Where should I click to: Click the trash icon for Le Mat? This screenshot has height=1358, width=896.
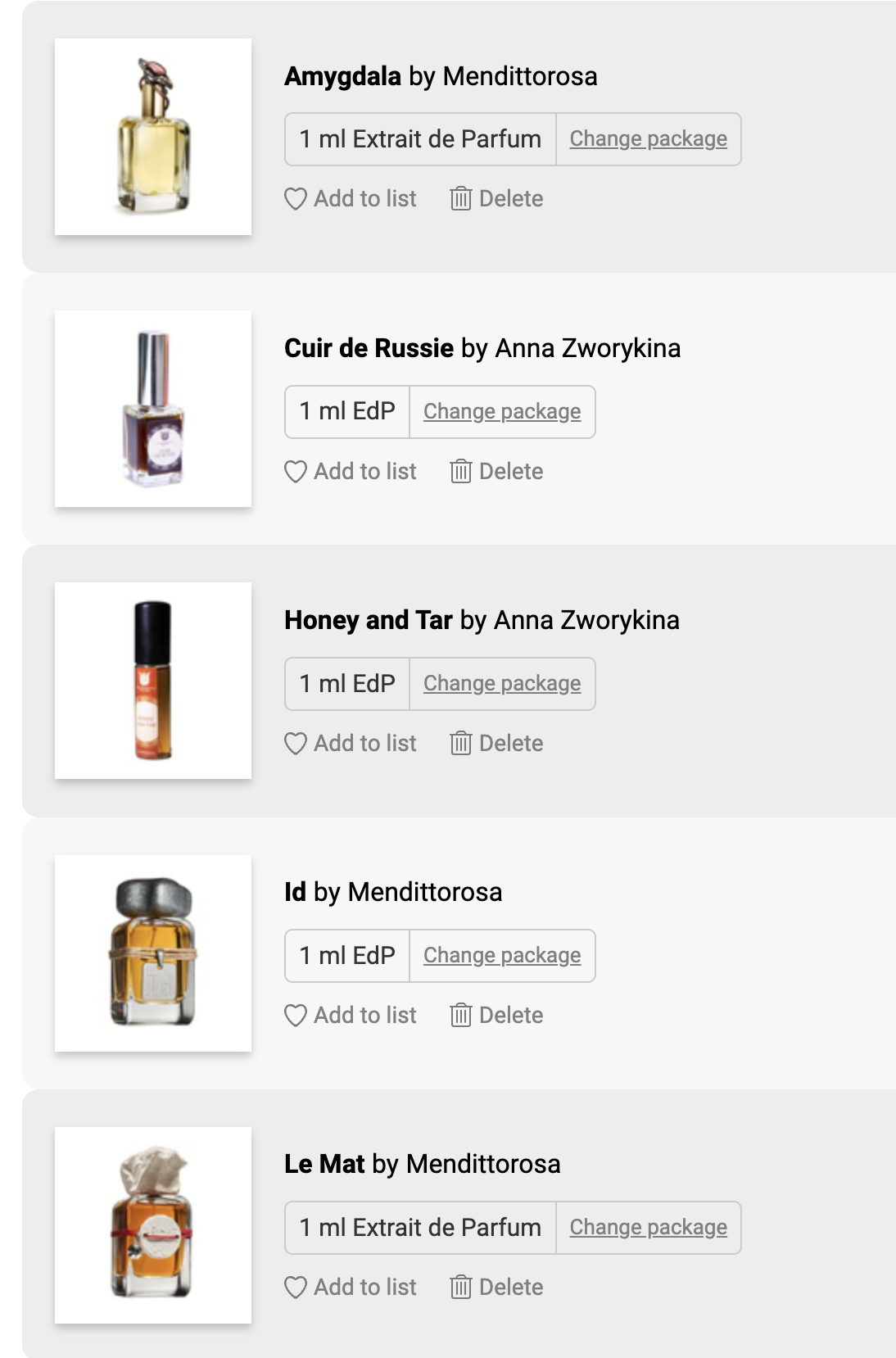[x=461, y=1288]
